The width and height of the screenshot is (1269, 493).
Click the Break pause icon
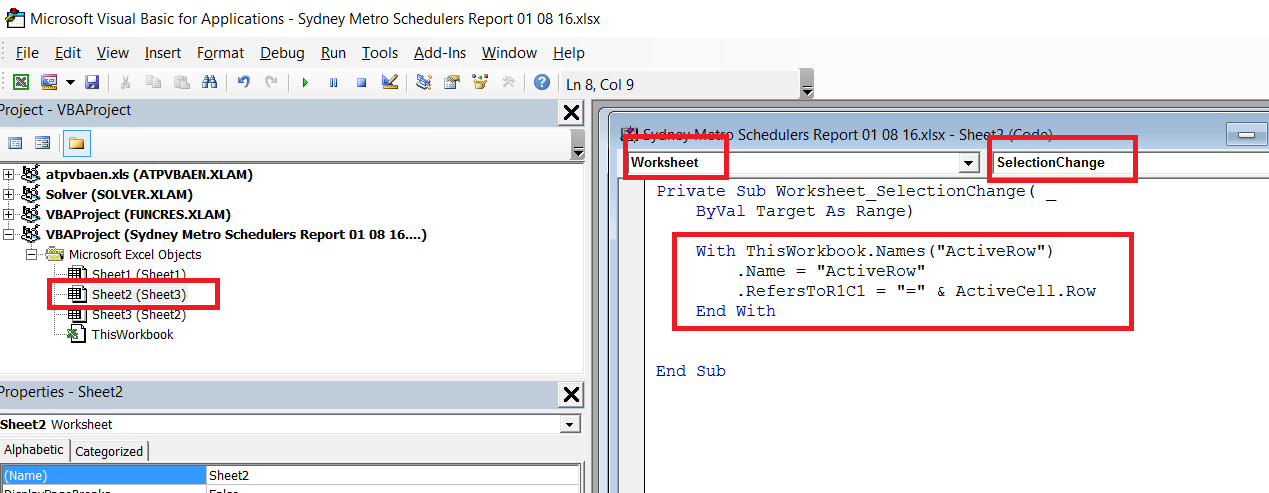(333, 82)
